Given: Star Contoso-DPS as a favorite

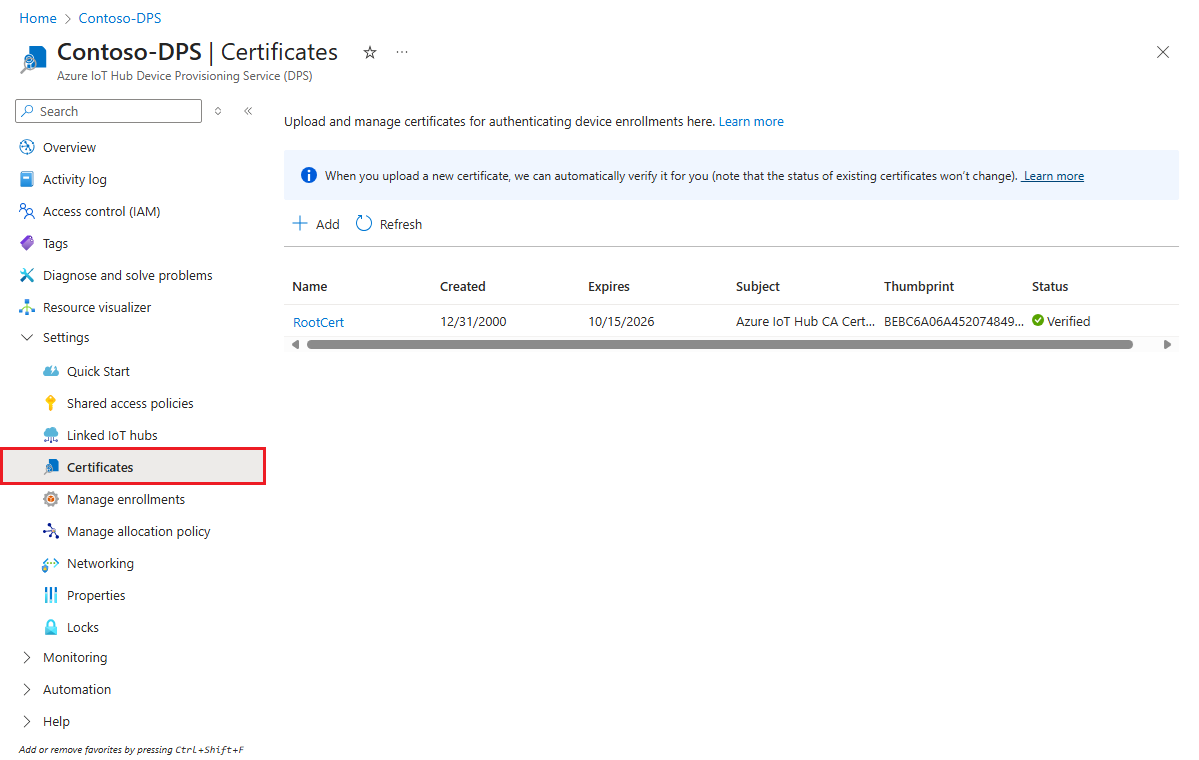Looking at the screenshot, I should pyautogui.click(x=369, y=52).
